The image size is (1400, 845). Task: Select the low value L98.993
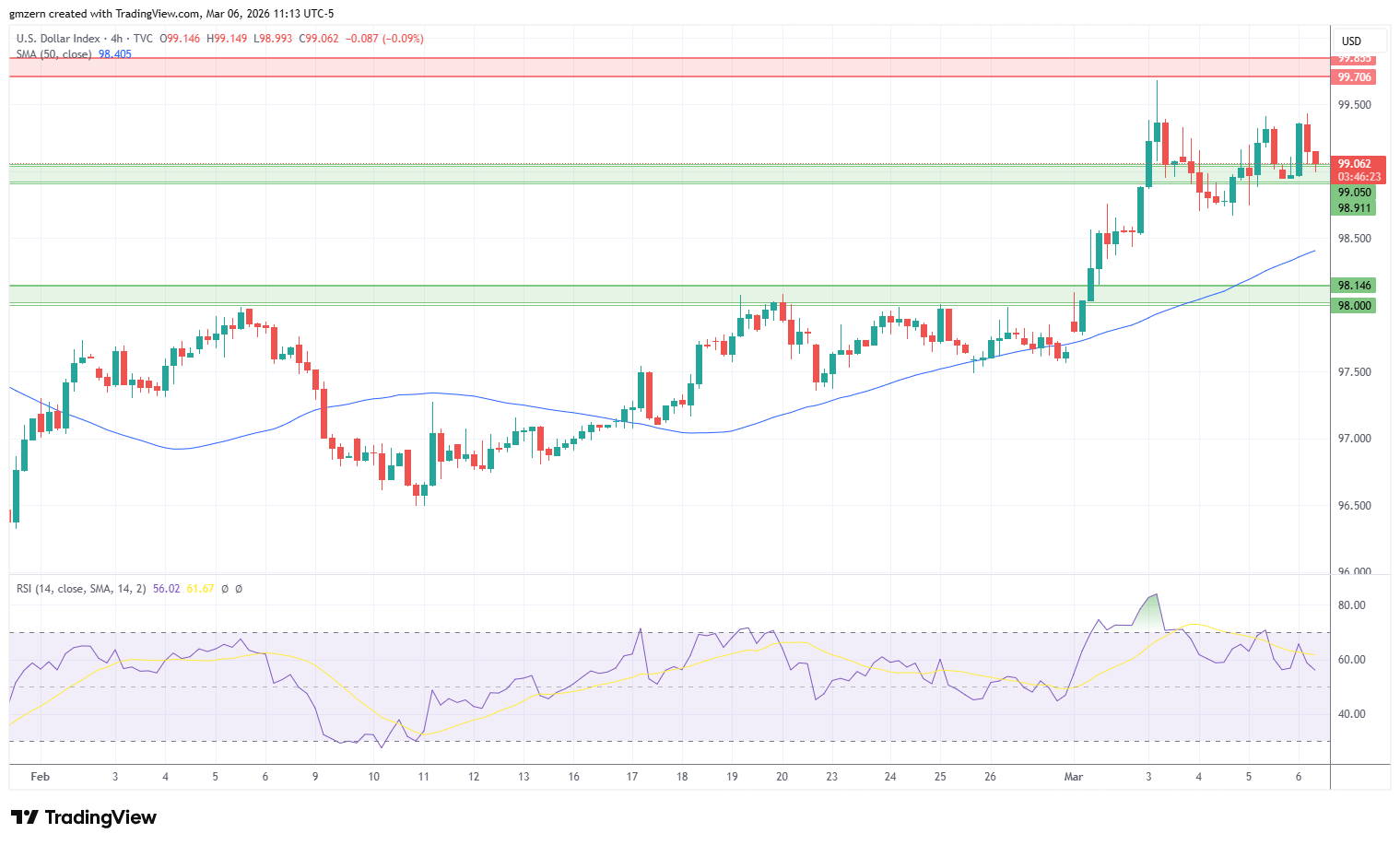point(272,39)
